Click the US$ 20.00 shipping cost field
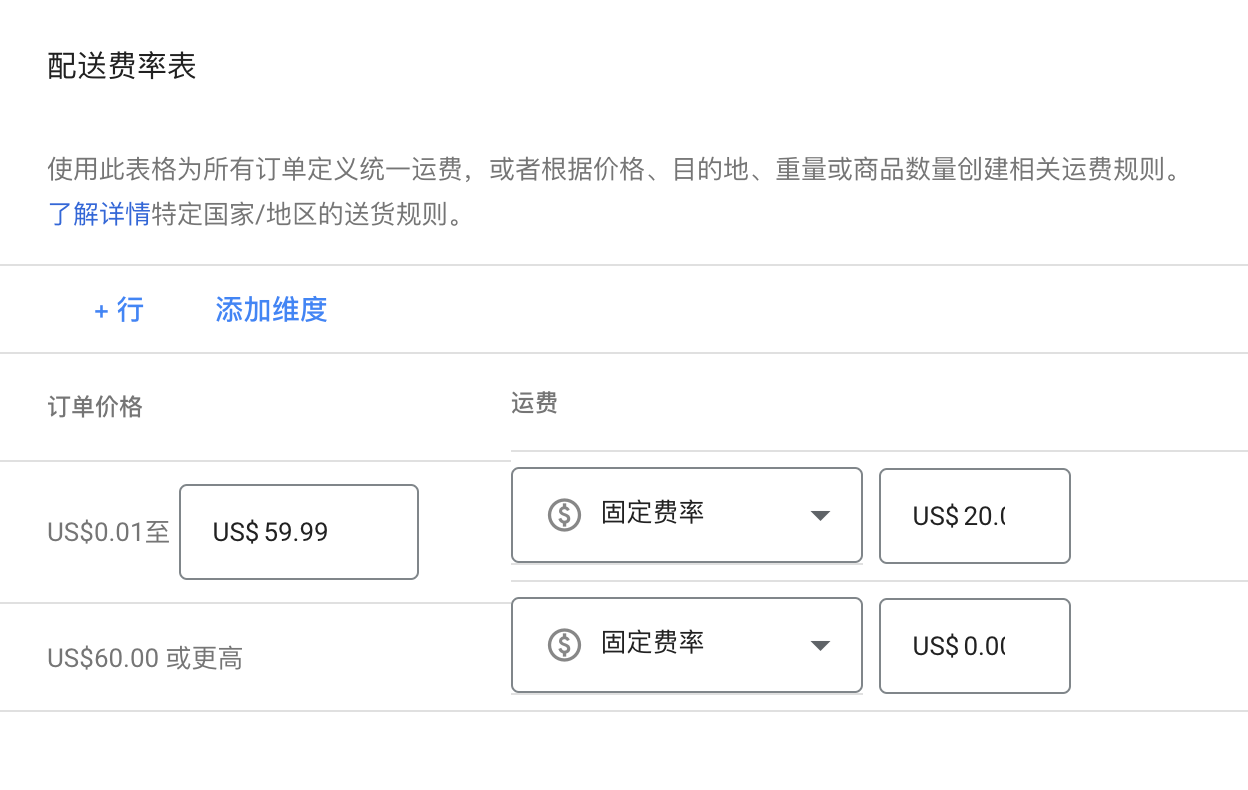The width and height of the screenshot is (1248, 790). tap(974, 515)
